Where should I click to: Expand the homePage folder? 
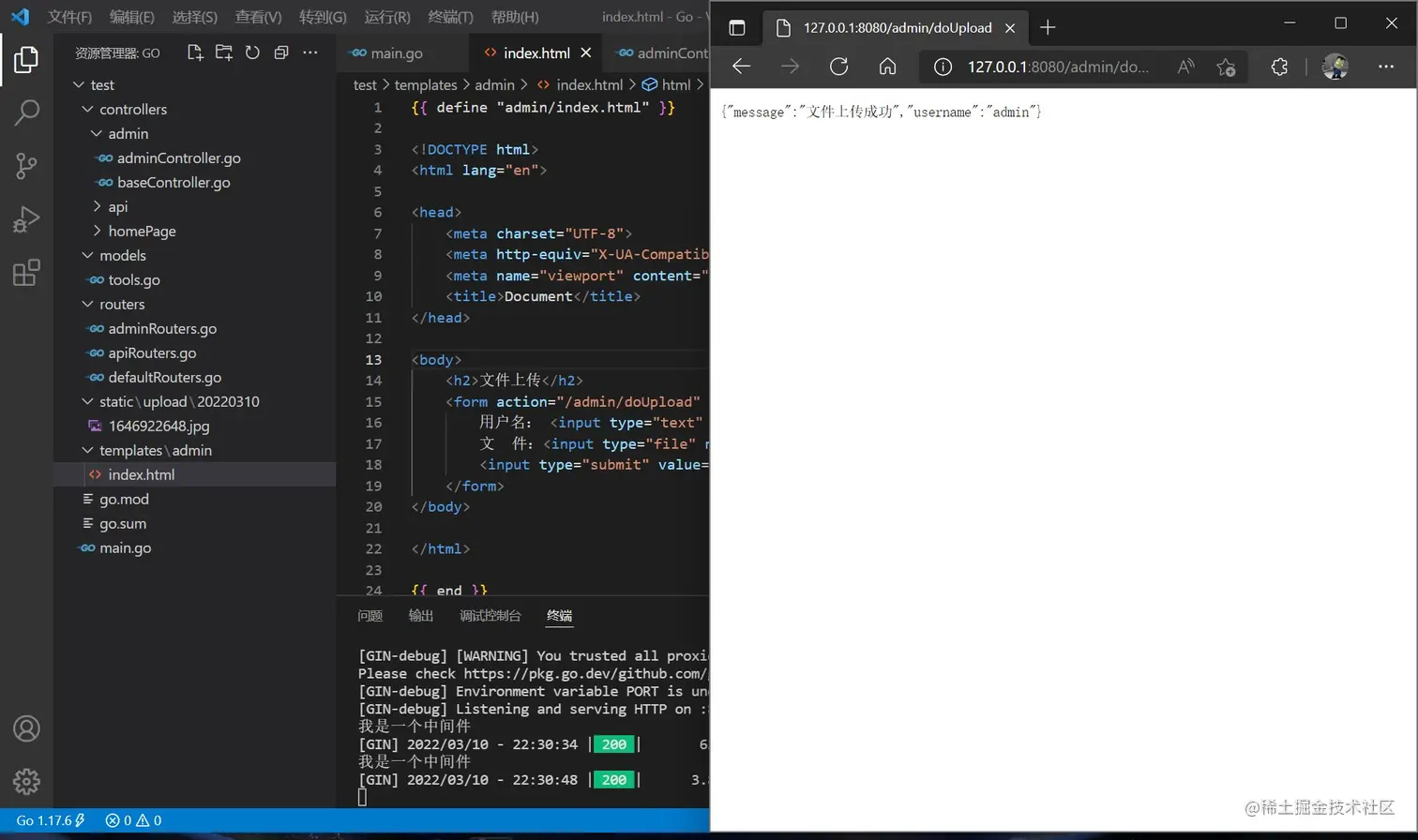(x=97, y=231)
